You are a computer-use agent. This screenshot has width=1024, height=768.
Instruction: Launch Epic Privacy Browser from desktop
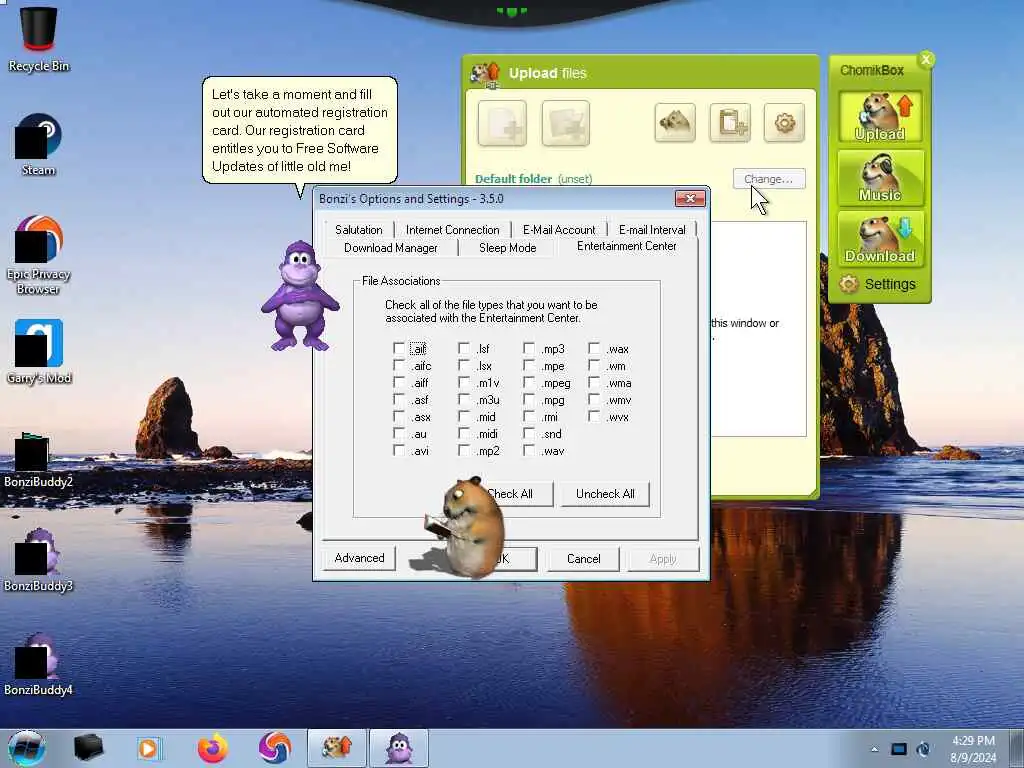coord(39,255)
